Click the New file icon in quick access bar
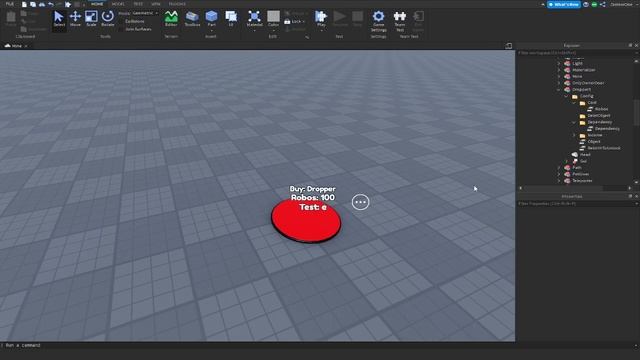 tap(24, 4)
